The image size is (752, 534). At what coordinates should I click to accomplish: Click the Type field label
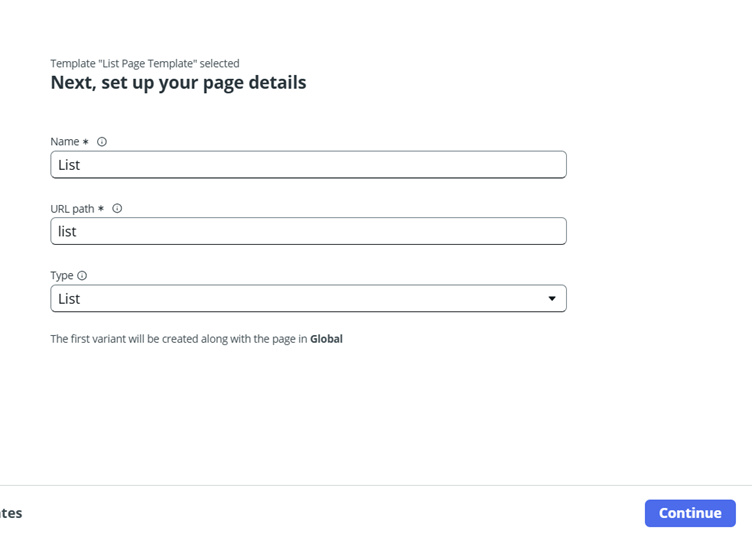[x=62, y=275]
